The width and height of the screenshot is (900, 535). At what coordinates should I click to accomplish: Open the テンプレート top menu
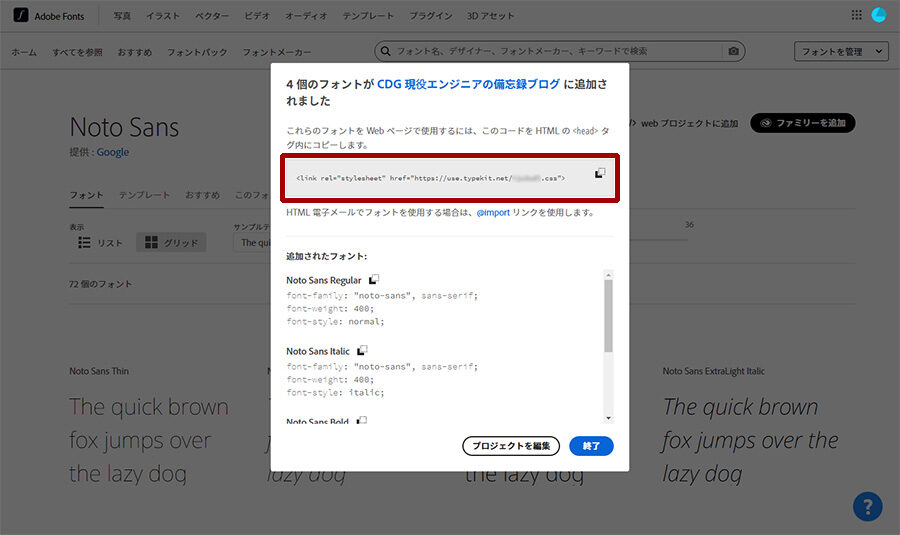tap(368, 15)
